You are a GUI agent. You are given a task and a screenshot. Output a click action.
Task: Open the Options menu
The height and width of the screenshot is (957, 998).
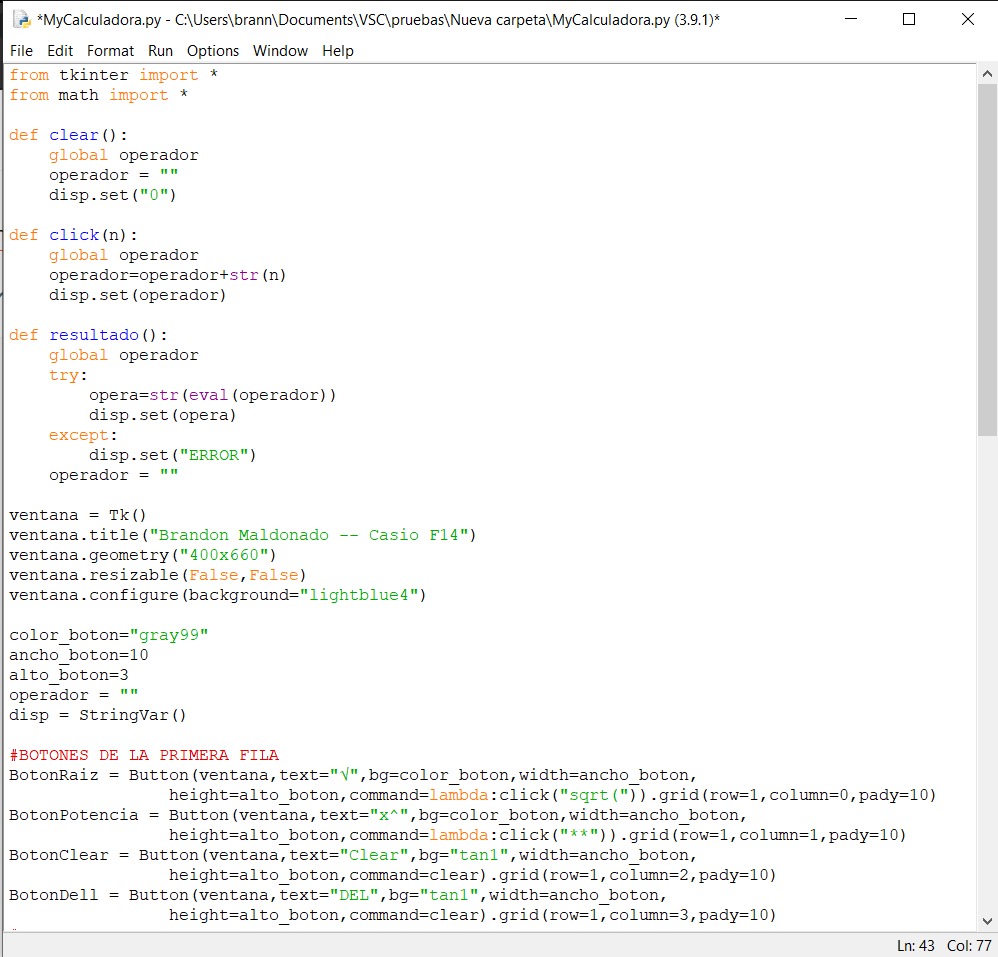tap(213, 50)
